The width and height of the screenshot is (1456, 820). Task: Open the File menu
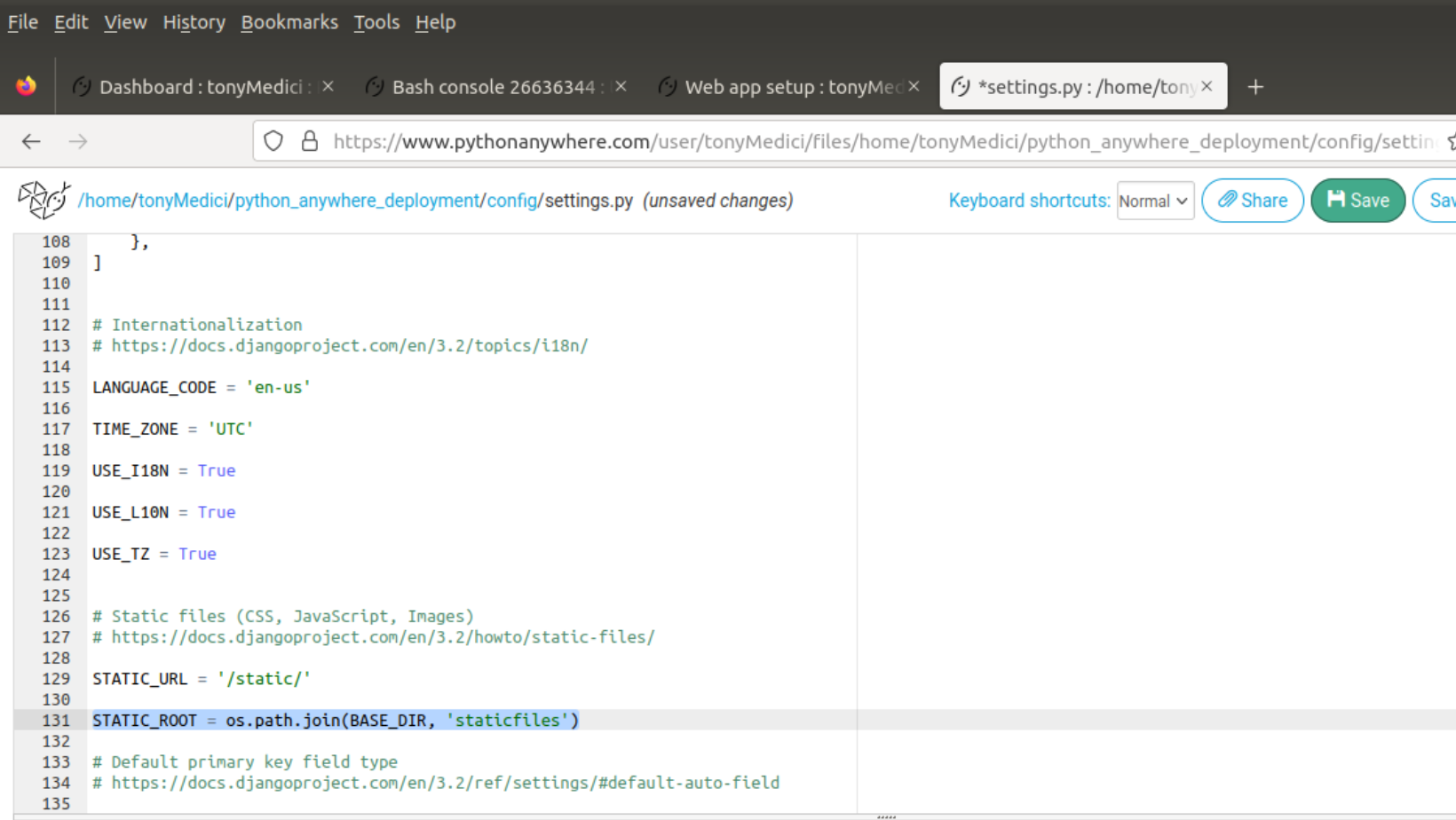[x=23, y=22]
